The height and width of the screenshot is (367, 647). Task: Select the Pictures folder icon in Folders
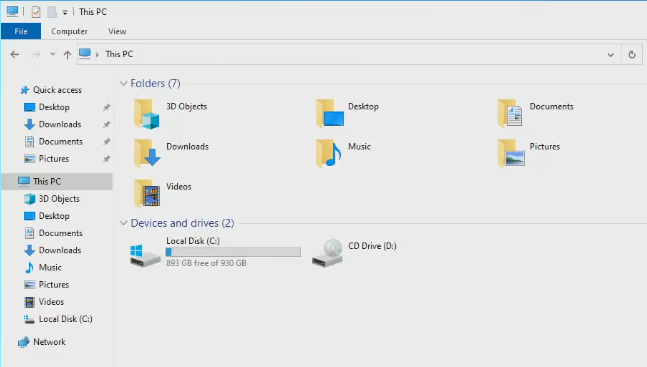pos(511,153)
